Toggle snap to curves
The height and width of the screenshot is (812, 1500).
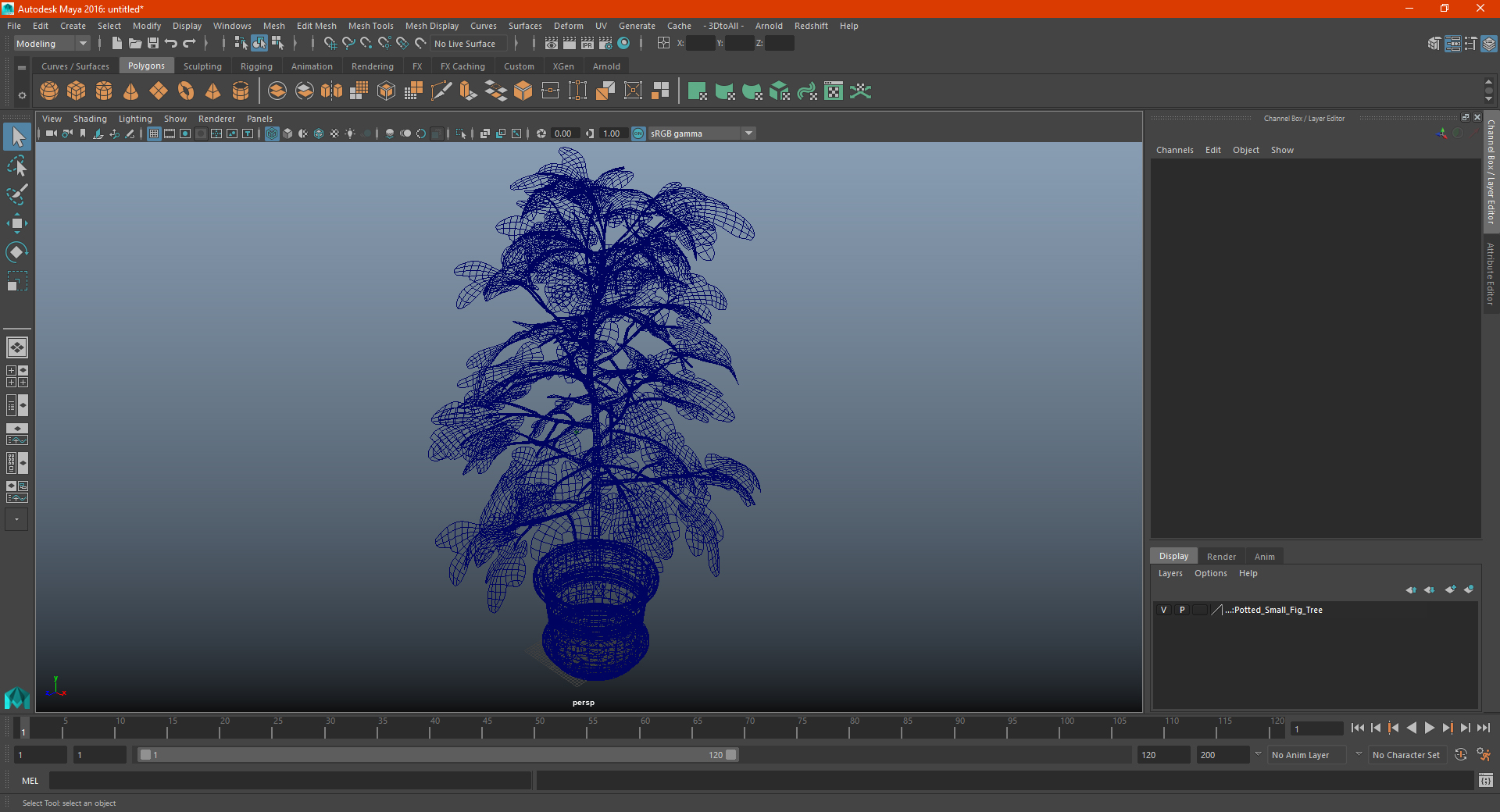point(348,44)
